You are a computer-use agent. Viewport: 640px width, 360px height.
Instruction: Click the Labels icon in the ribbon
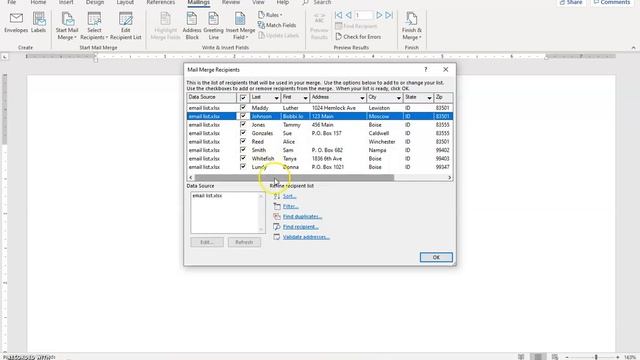click(x=39, y=18)
